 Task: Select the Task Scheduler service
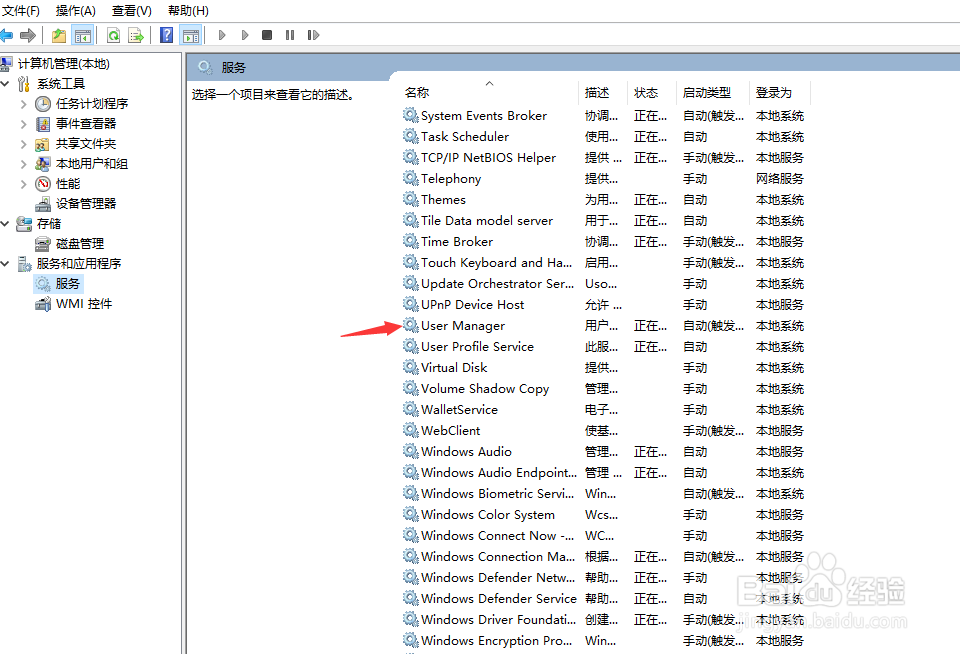tap(465, 137)
